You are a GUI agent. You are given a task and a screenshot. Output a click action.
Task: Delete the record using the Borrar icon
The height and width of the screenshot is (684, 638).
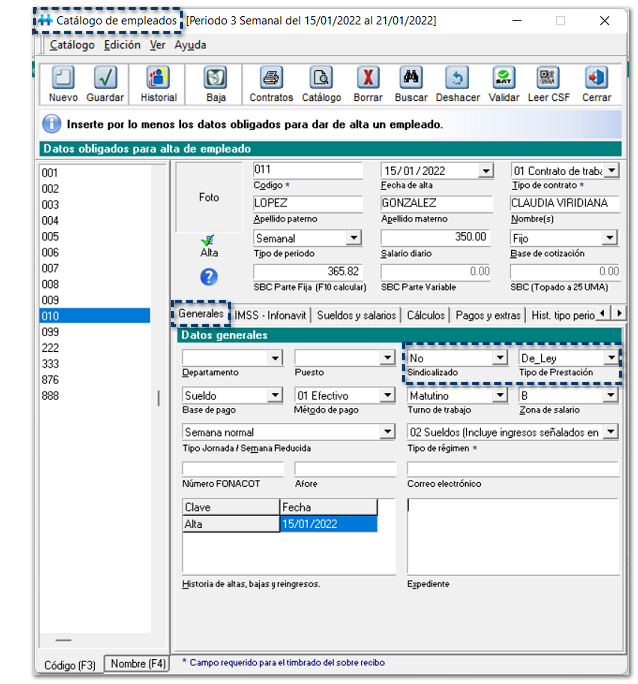point(368,78)
